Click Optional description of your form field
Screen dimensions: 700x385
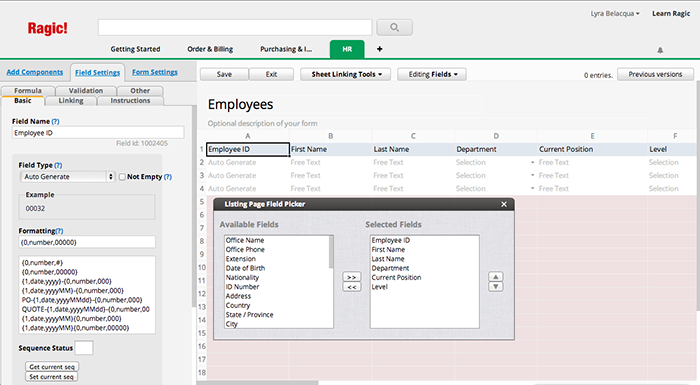[262, 123]
